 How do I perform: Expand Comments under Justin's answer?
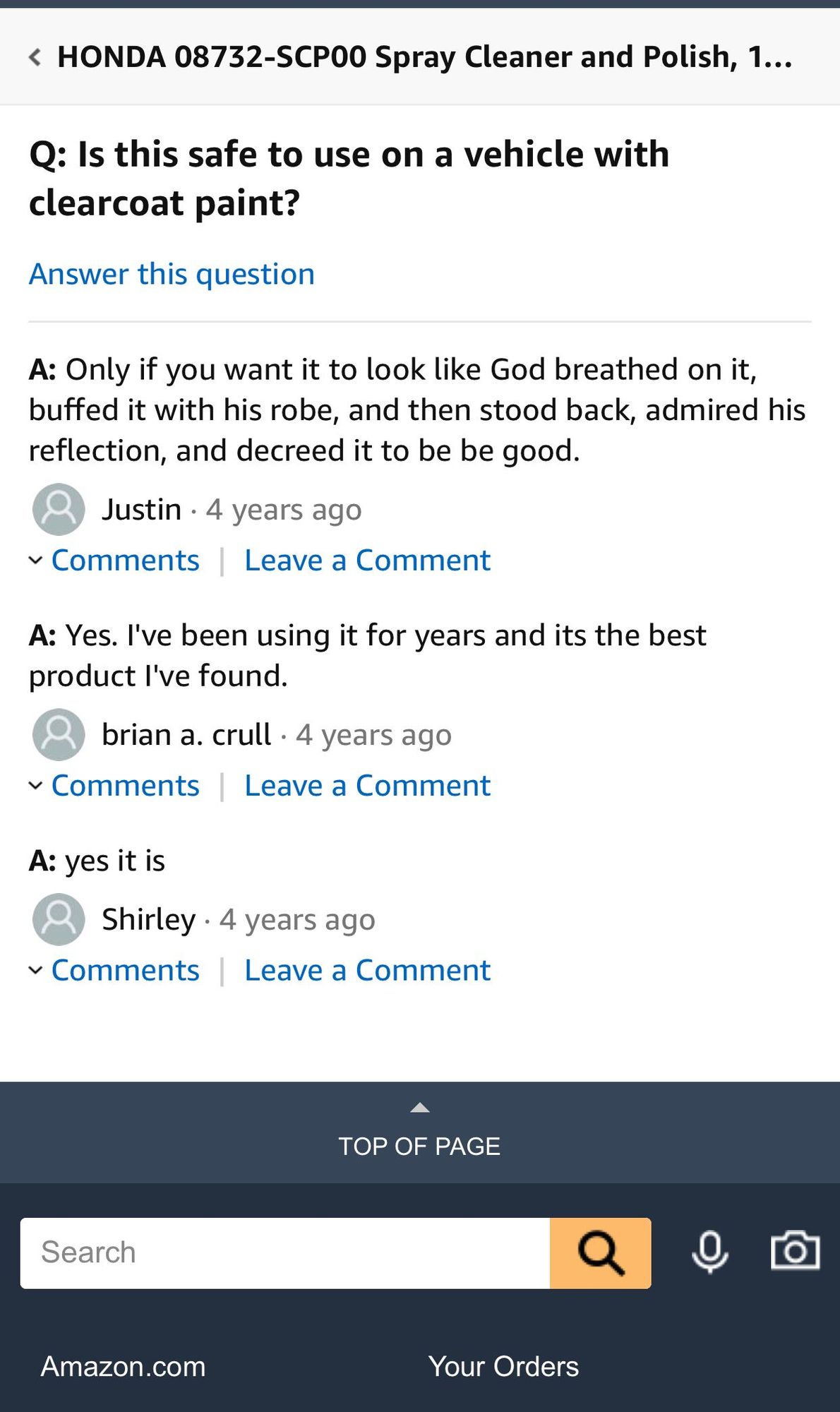(x=125, y=561)
